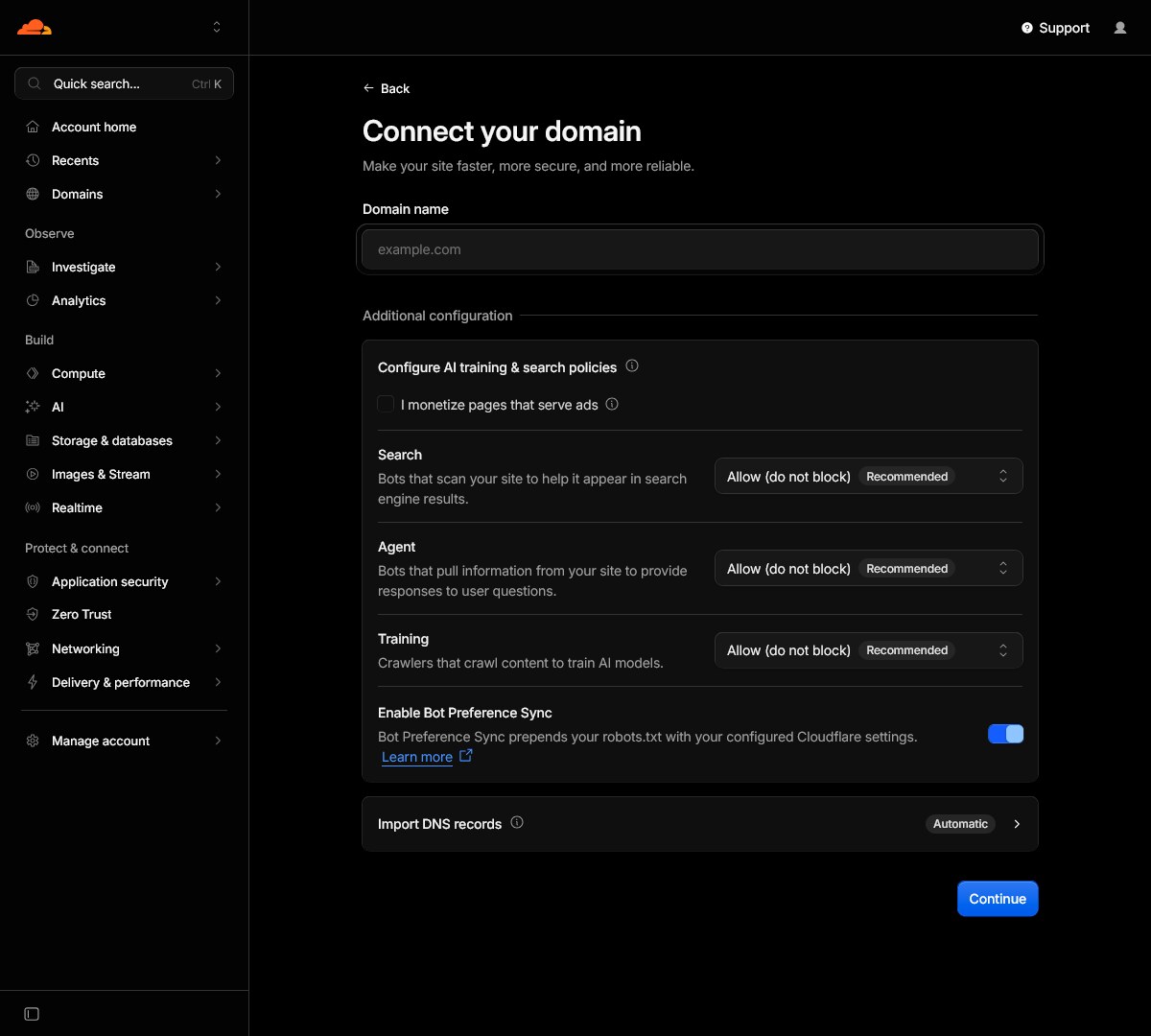Click the Realtime broadcast icon
Screen dimensions: 1151x1036
click(33, 507)
